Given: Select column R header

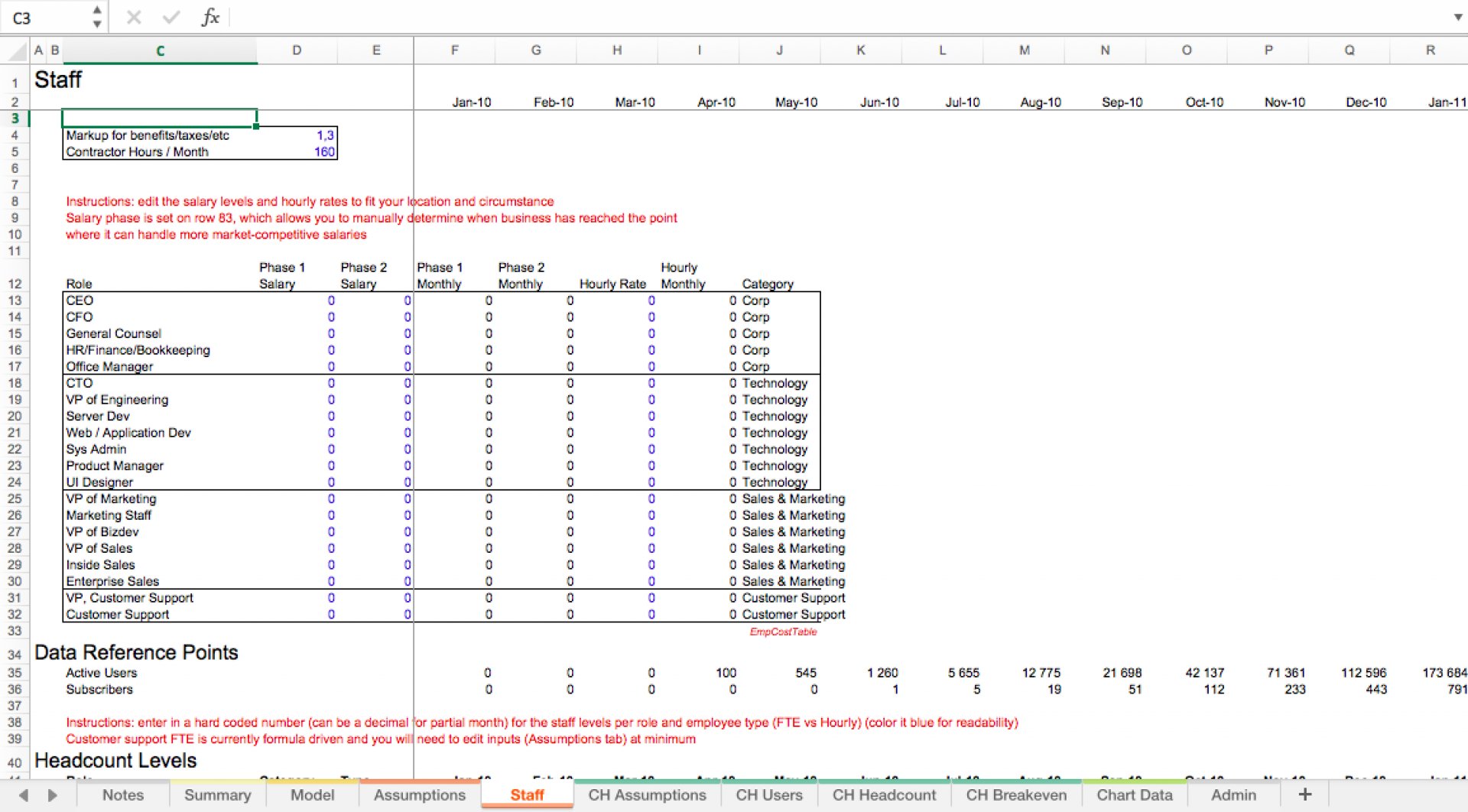Looking at the screenshot, I should [1430, 50].
